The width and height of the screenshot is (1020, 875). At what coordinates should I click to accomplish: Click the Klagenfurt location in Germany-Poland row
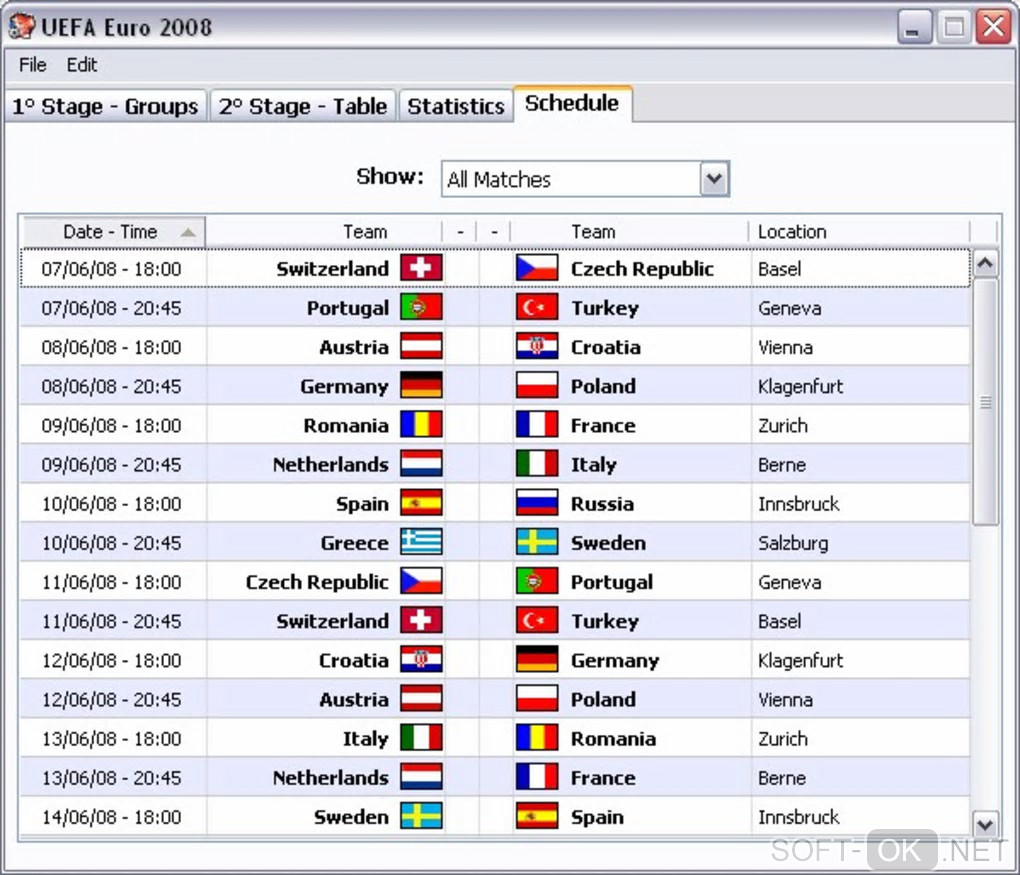800,386
